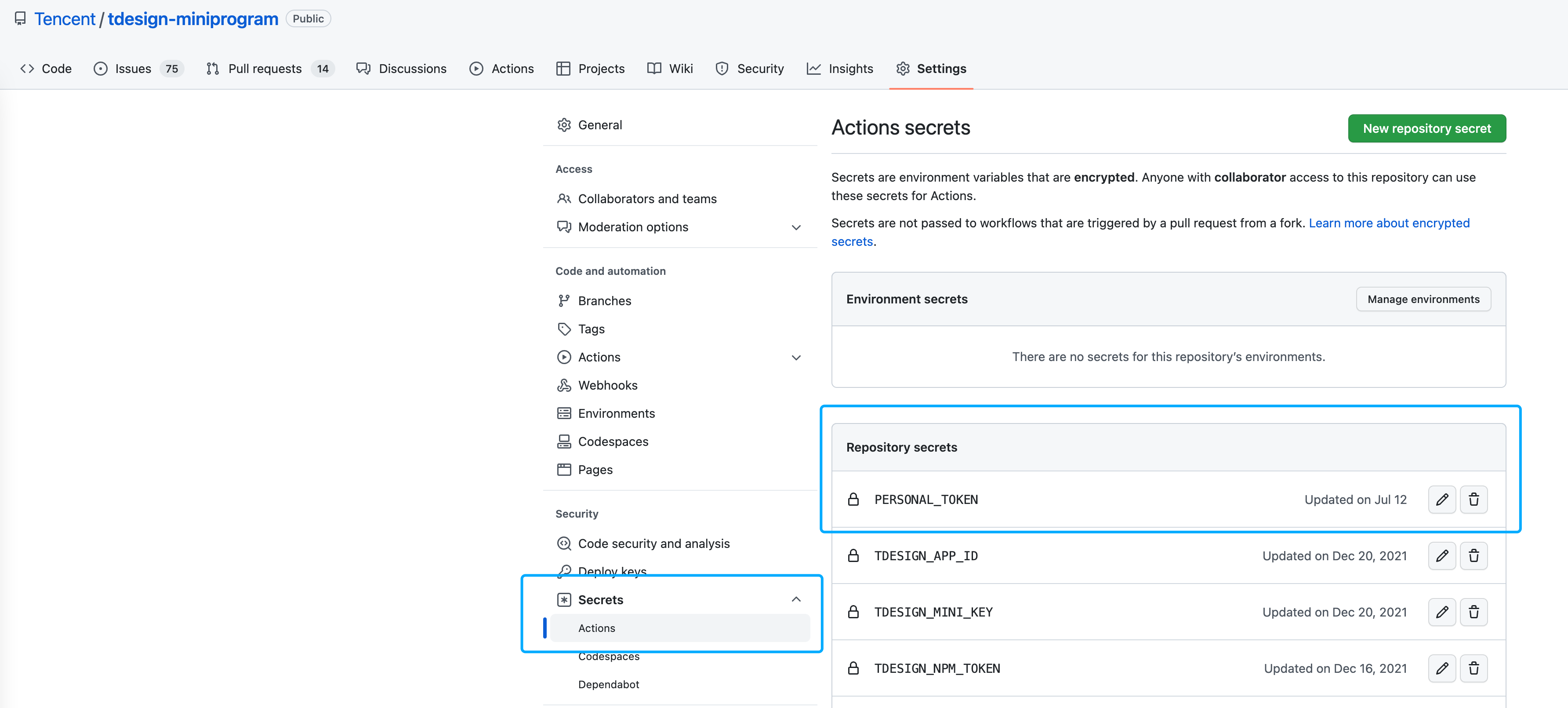Viewport: 1568px width, 708px height.
Task: Open General settings in sidebar
Action: click(x=680, y=125)
